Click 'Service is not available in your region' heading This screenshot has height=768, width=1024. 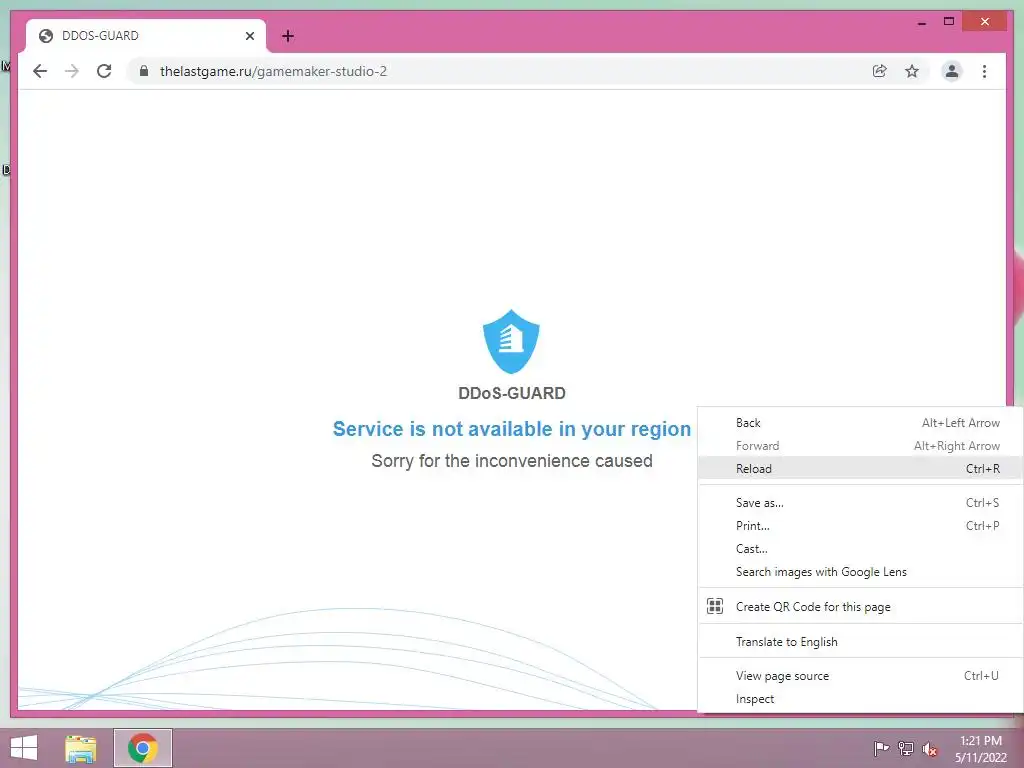pyautogui.click(x=511, y=429)
